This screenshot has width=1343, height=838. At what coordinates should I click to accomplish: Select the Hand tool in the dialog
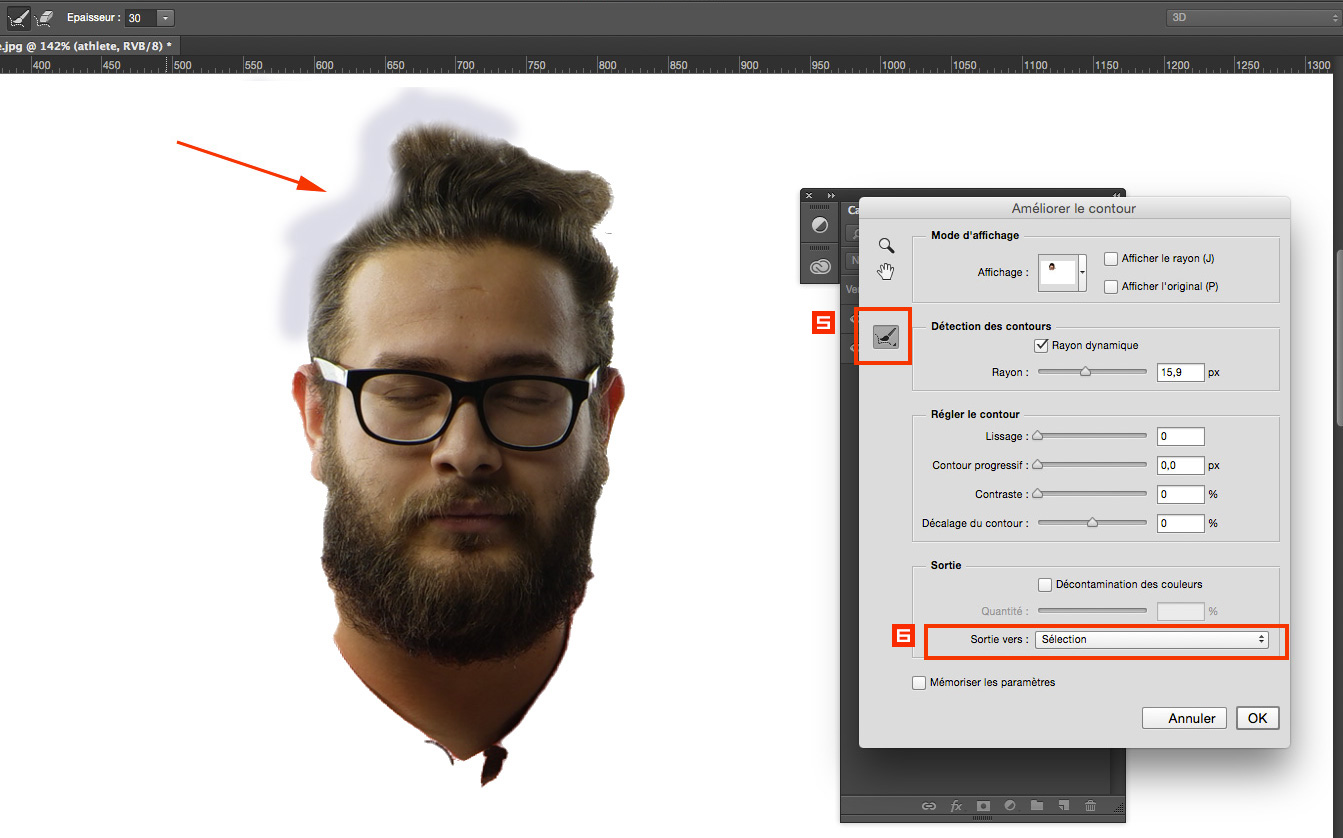pos(885,271)
